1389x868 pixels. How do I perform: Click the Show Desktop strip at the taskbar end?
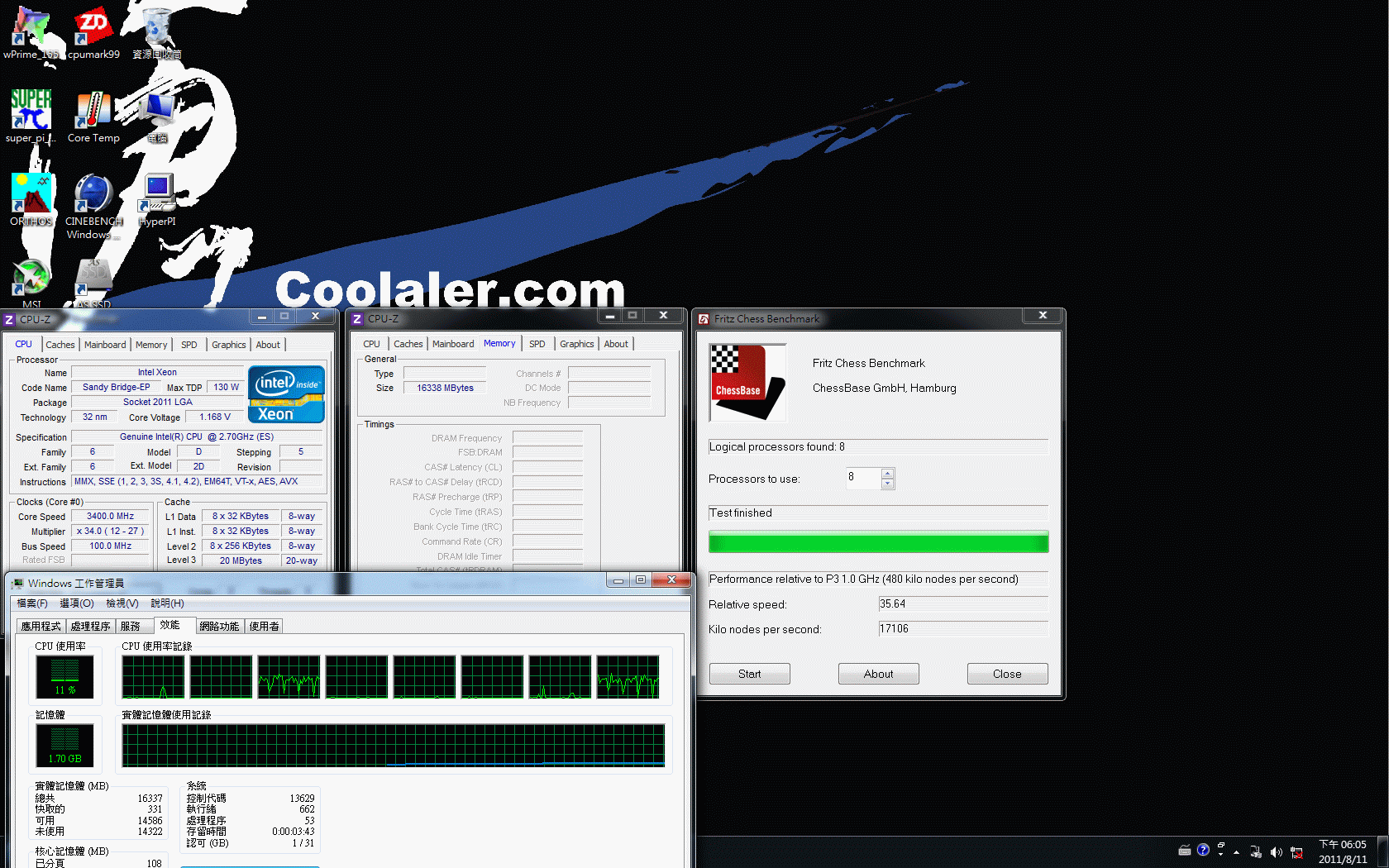pos(1382,851)
